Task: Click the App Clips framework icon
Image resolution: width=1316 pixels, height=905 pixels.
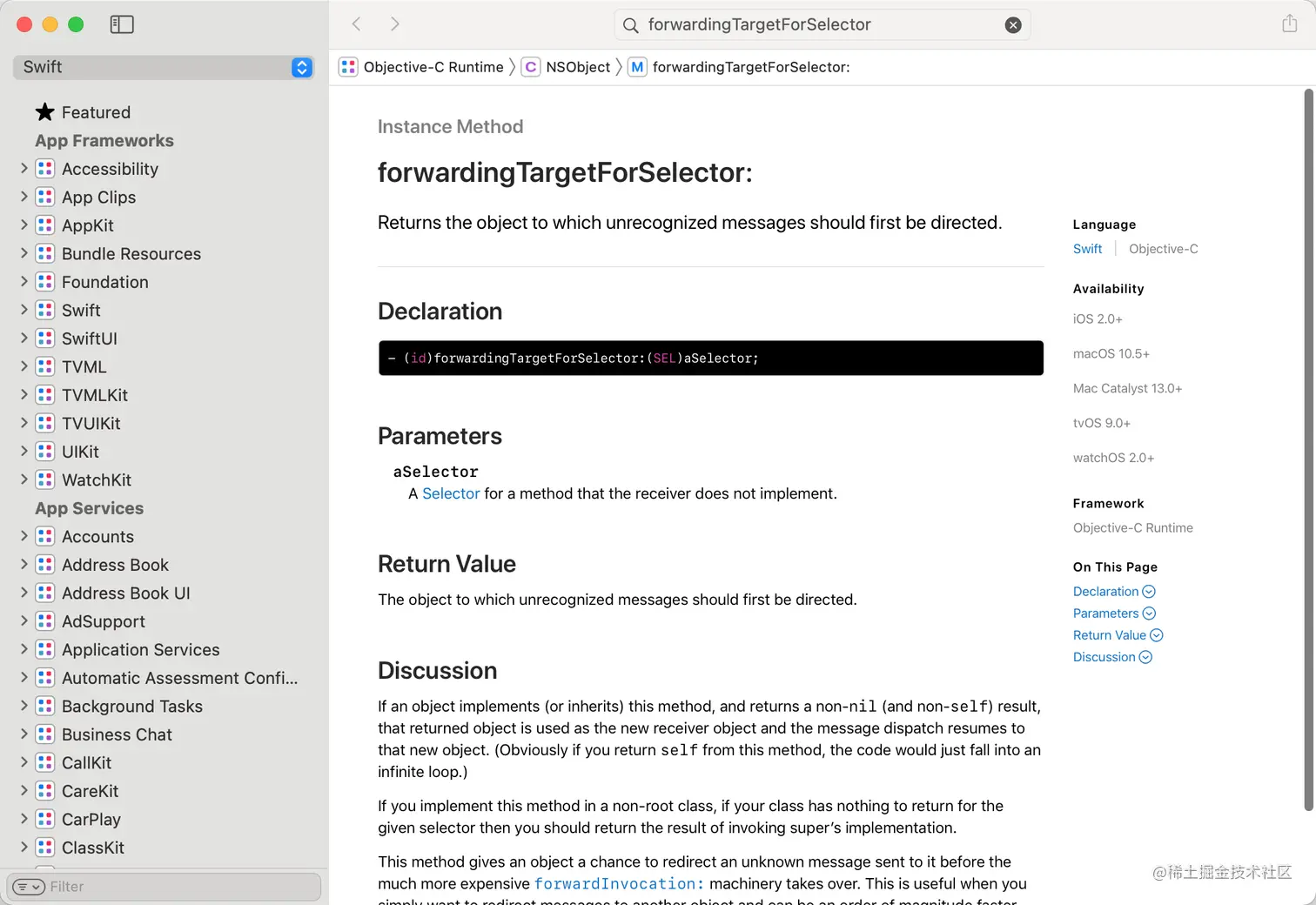Action: [x=45, y=198]
